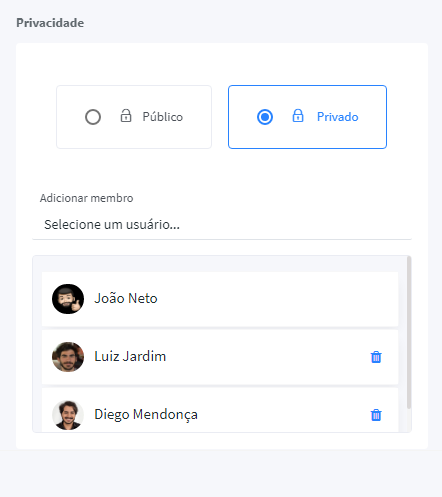The image size is (442, 497).
Task: Click the lock icon beside Público
Action: [x=126, y=116]
